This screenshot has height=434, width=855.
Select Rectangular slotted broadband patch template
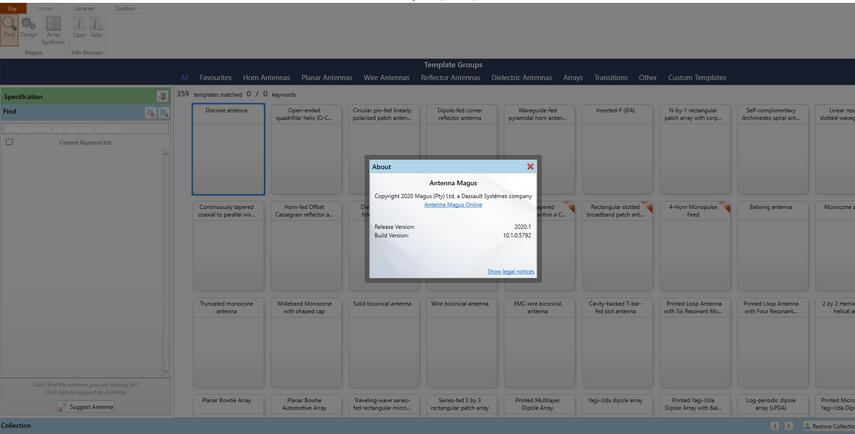(x=617, y=246)
